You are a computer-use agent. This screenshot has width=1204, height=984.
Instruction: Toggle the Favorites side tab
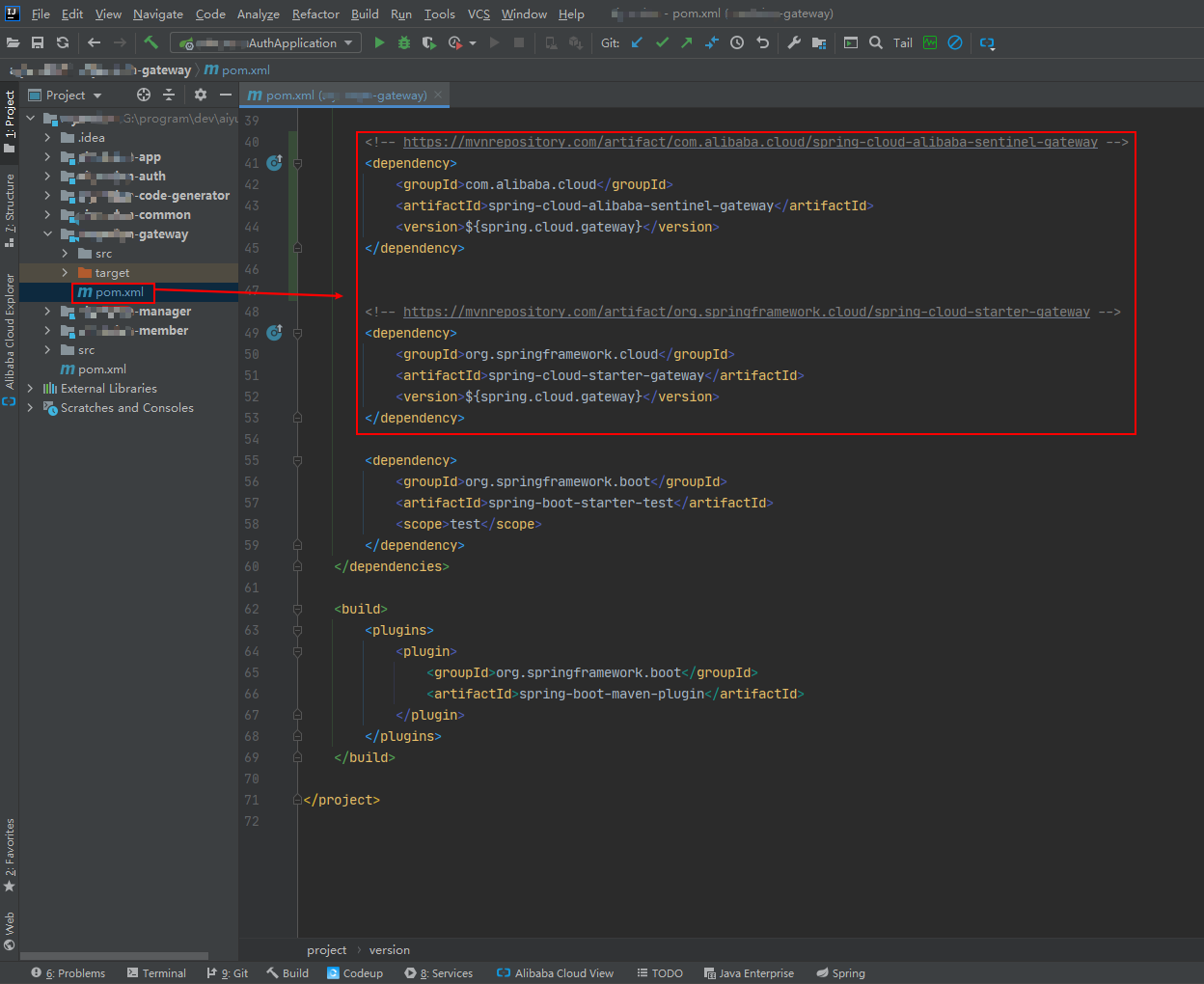10,855
